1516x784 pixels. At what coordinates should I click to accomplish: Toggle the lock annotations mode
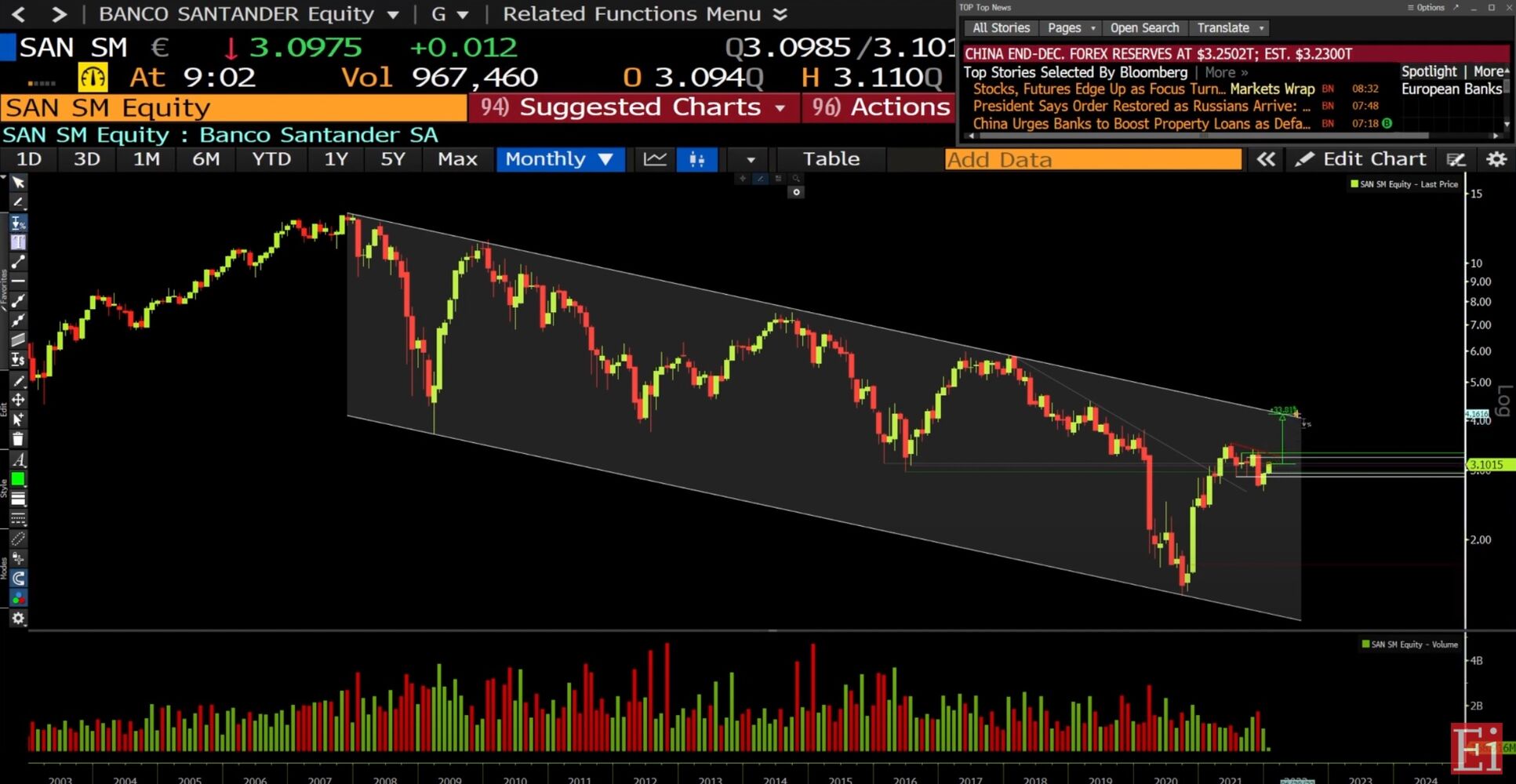pos(18,559)
